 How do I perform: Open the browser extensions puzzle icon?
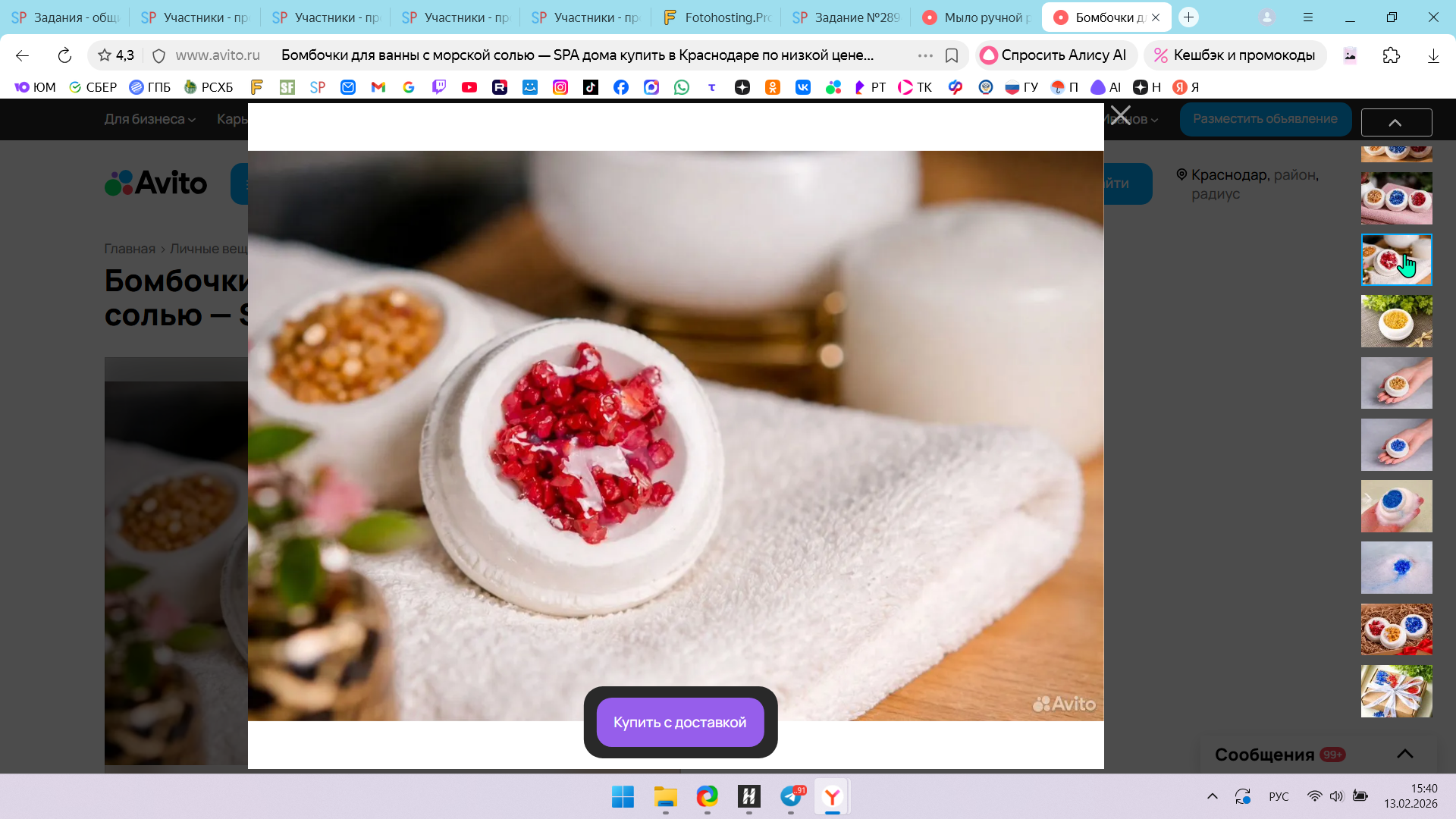(1391, 55)
